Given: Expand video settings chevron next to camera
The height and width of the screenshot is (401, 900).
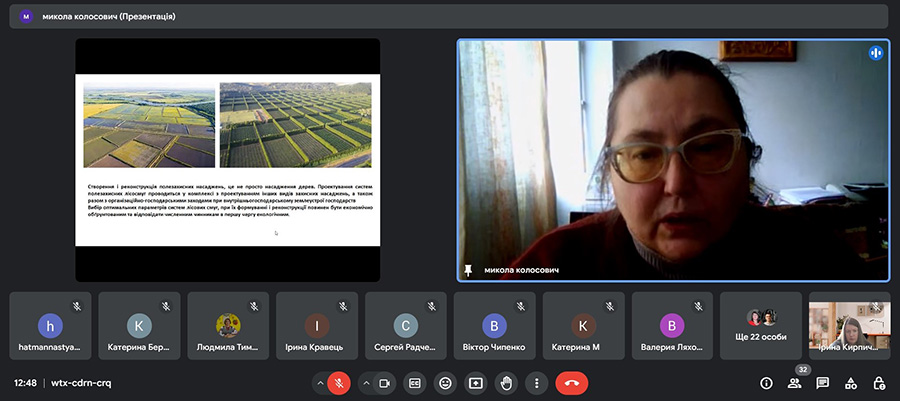Looking at the screenshot, I should point(366,382).
